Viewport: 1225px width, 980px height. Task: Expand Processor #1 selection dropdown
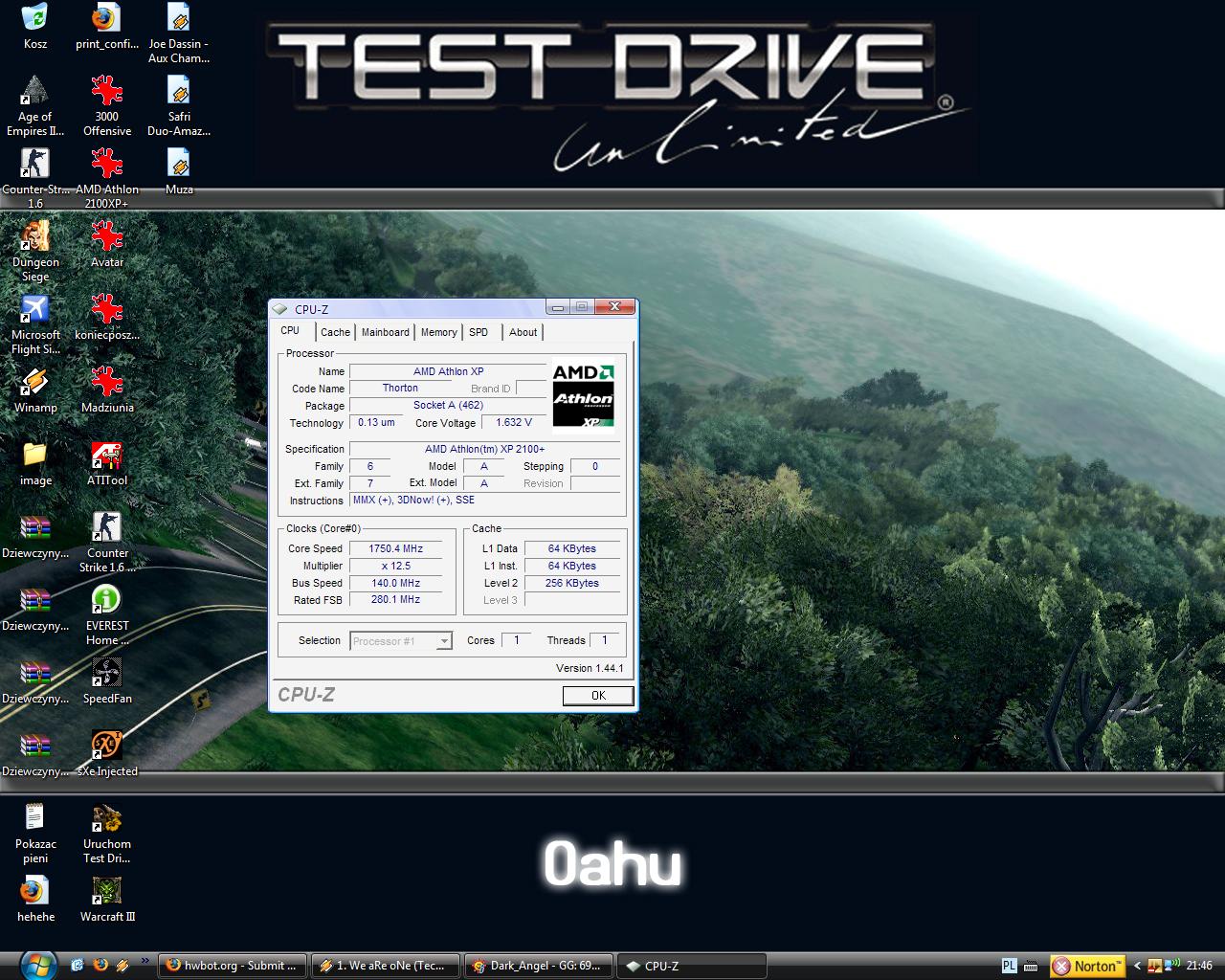tap(444, 641)
